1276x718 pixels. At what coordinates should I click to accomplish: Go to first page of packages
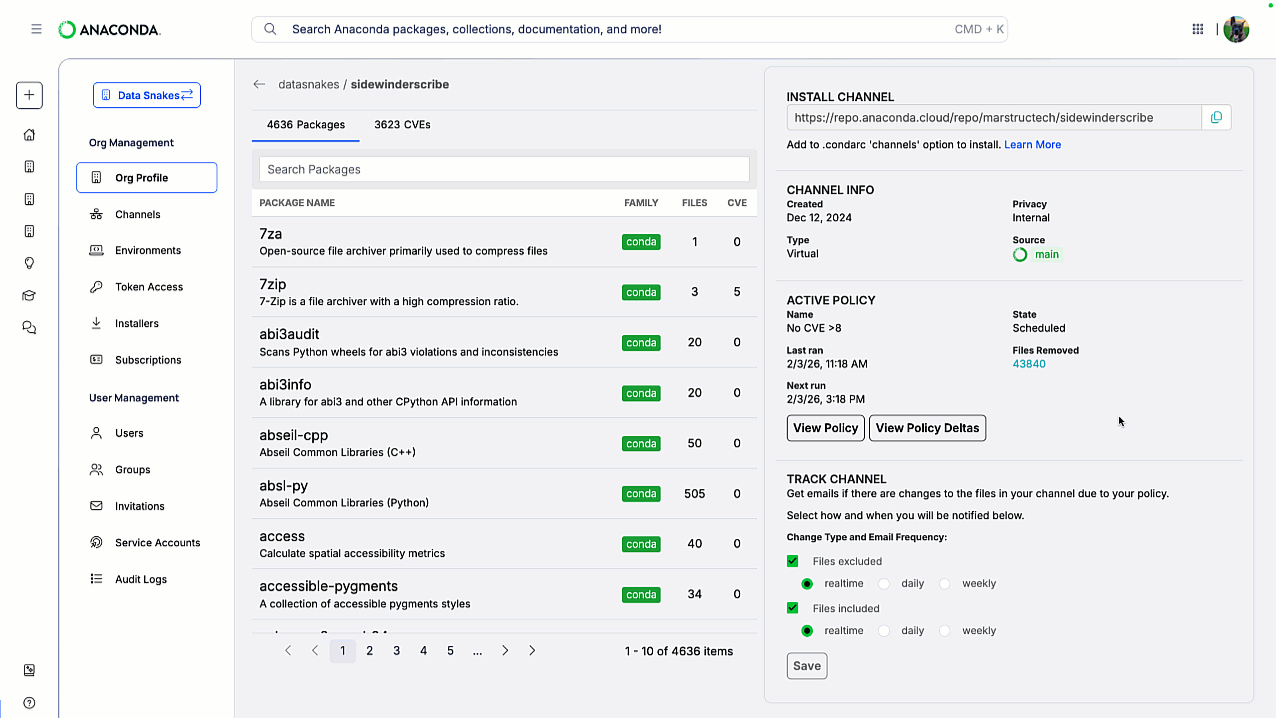click(x=288, y=651)
